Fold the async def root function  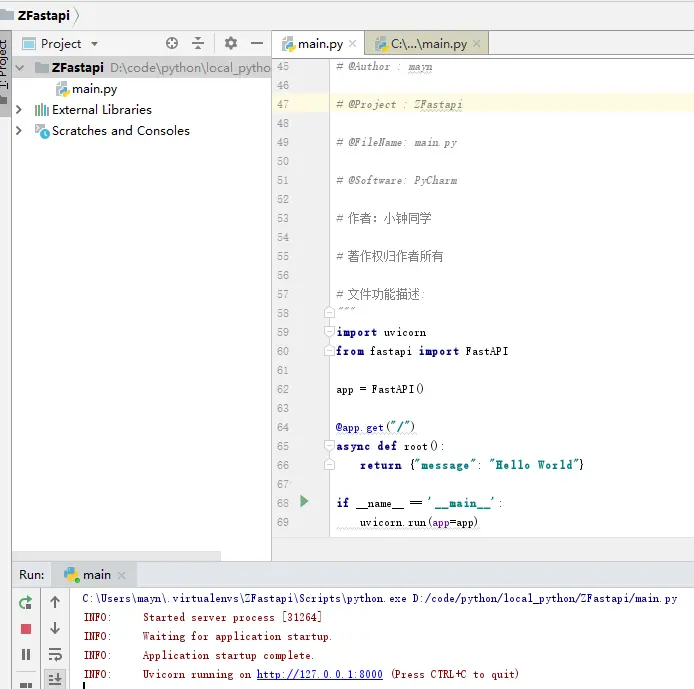[x=329, y=445]
